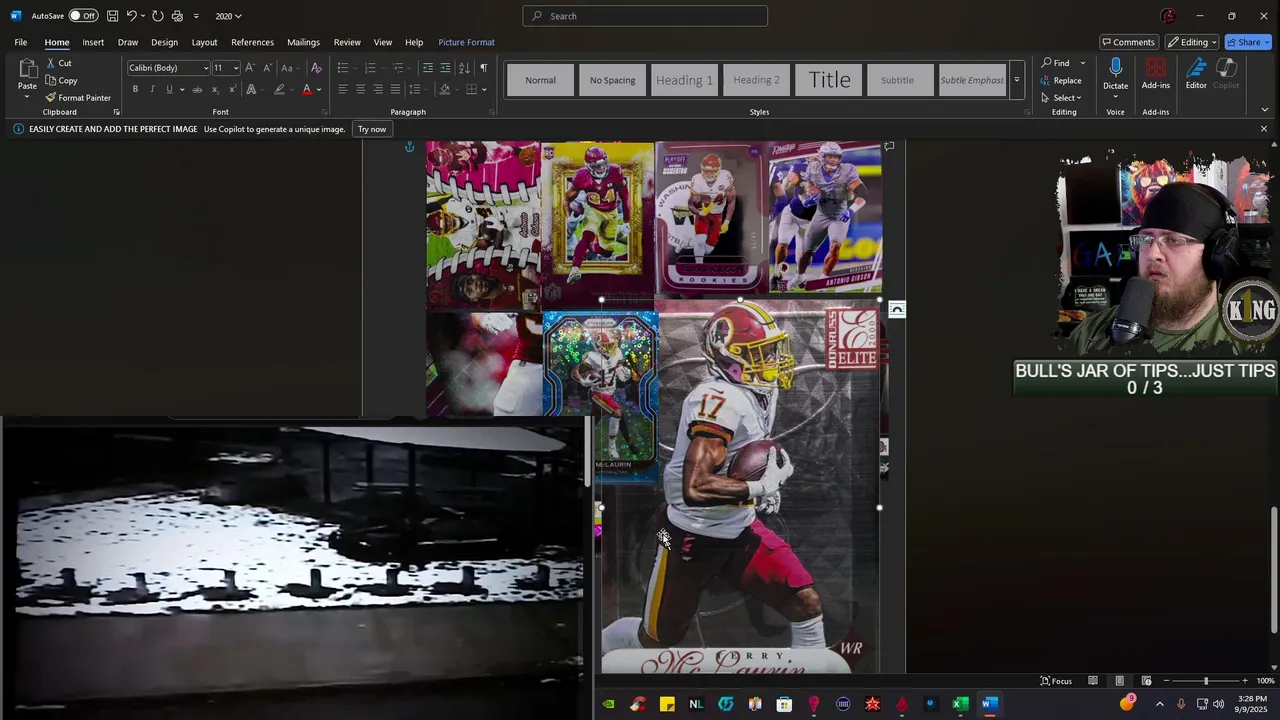Toggle show paragraph marks
This screenshot has width=1280, height=720.
[x=483, y=68]
